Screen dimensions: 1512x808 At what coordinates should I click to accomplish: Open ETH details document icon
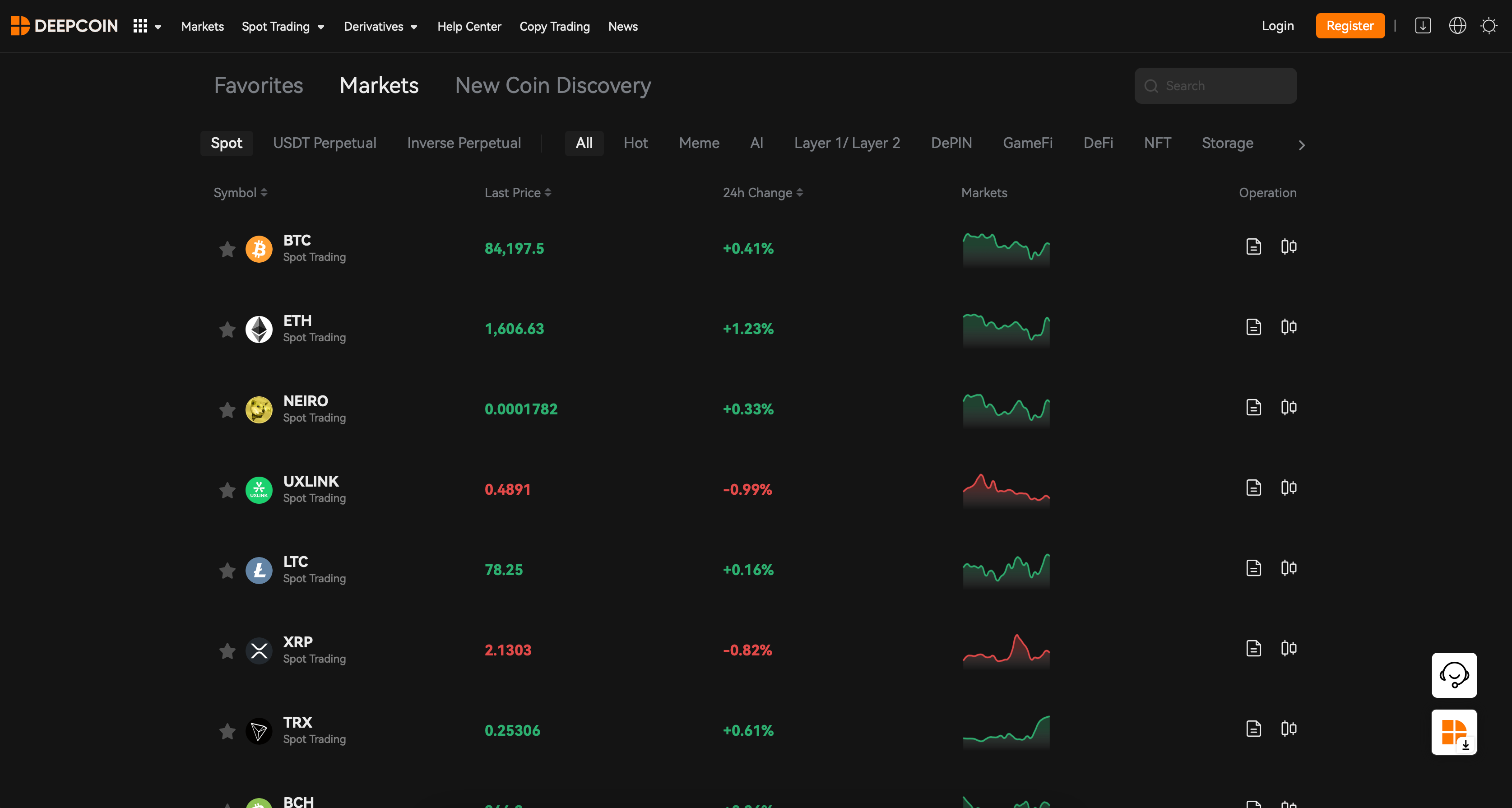point(1253,327)
